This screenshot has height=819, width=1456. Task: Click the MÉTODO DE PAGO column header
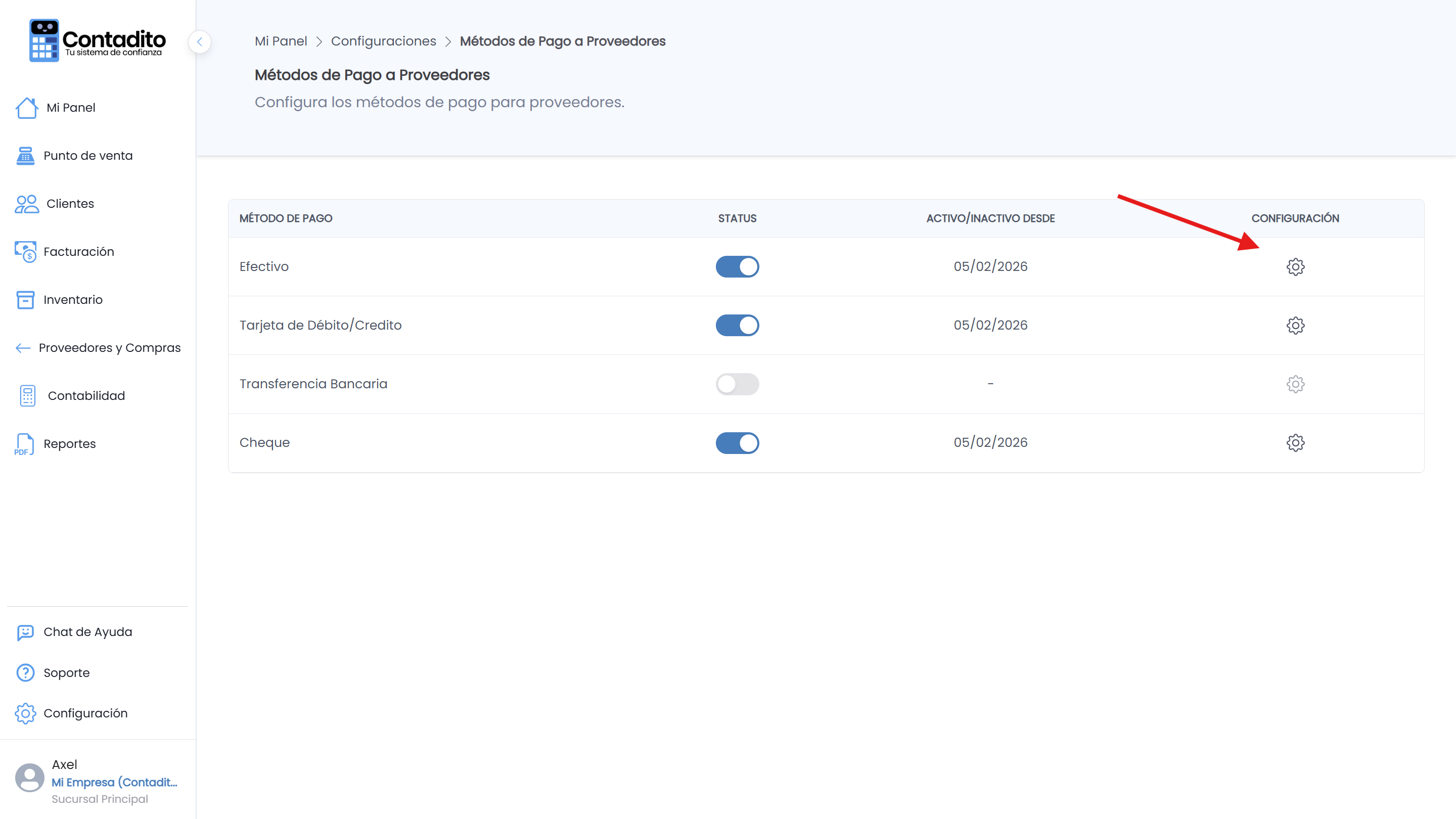click(x=286, y=218)
